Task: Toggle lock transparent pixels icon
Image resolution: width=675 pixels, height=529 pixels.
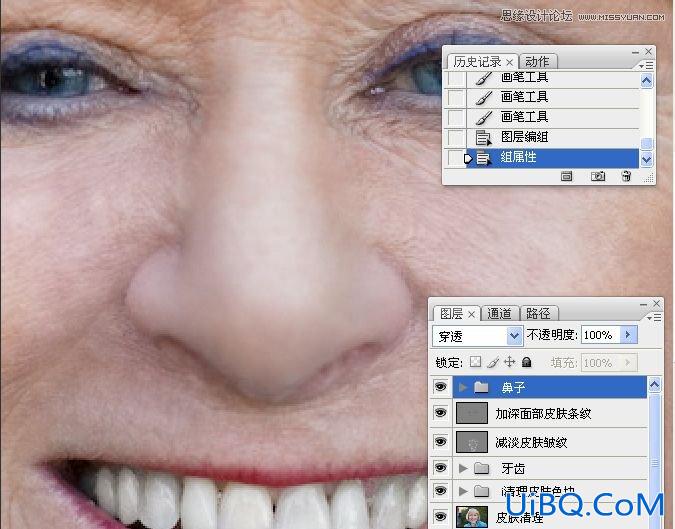Action: 475,362
